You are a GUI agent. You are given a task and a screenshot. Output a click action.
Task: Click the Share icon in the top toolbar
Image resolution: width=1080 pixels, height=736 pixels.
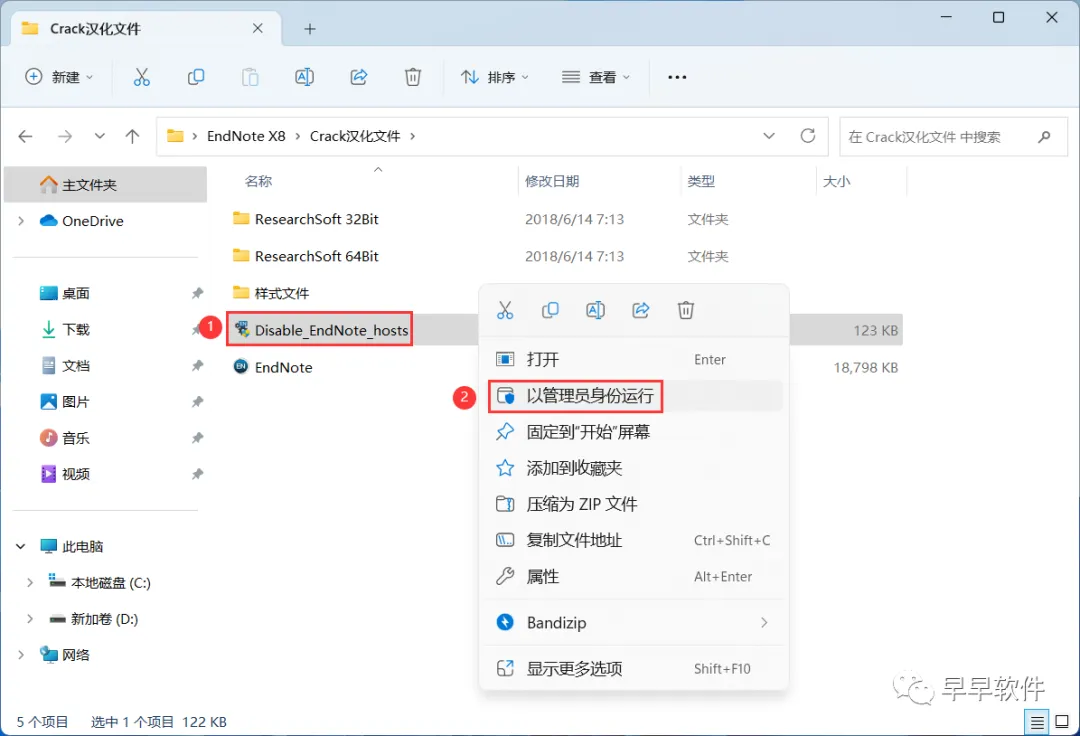[x=359, y=77]
